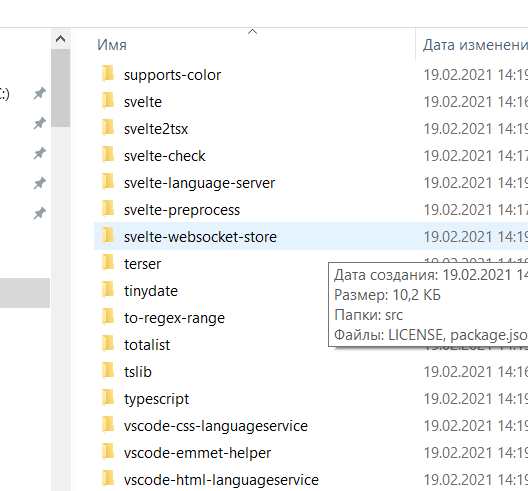Click the svelte-language-server folder icon

coord(108,182)
